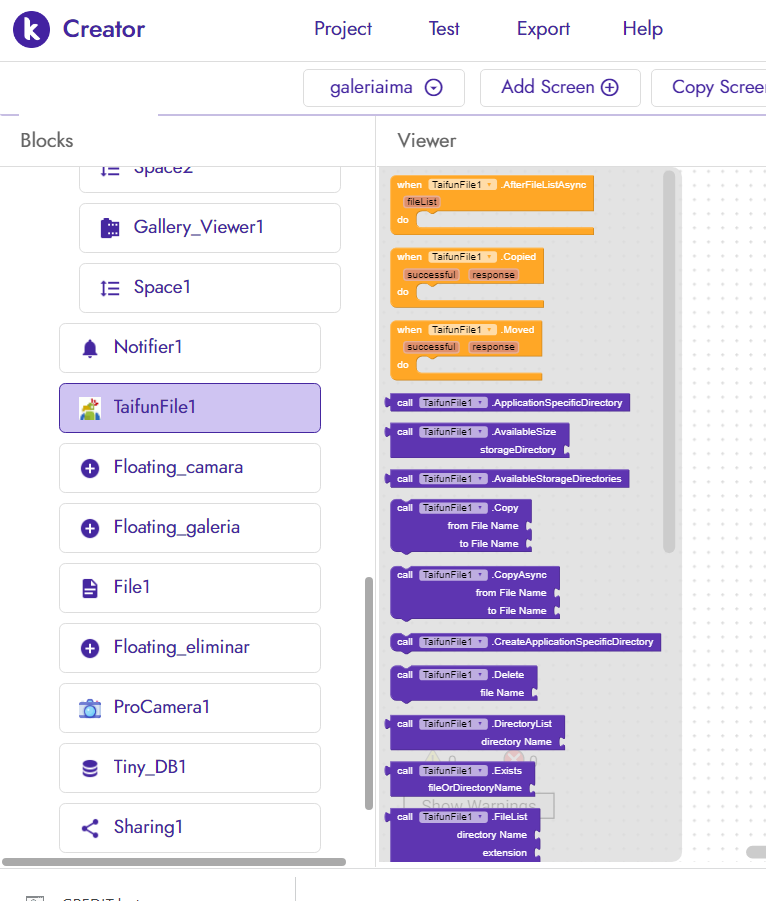Select the Floating_camara block entry
Image resolution: width=766 pixels, height=901 pixels.
click(x=190, y=468)
